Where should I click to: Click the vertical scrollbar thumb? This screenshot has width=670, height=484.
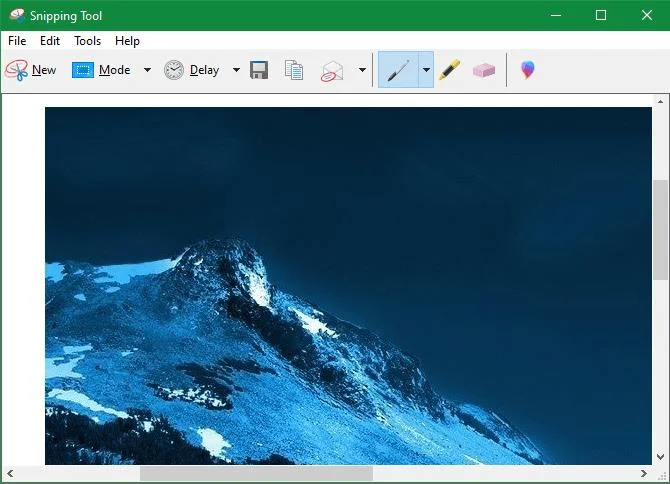click(660, 230)
